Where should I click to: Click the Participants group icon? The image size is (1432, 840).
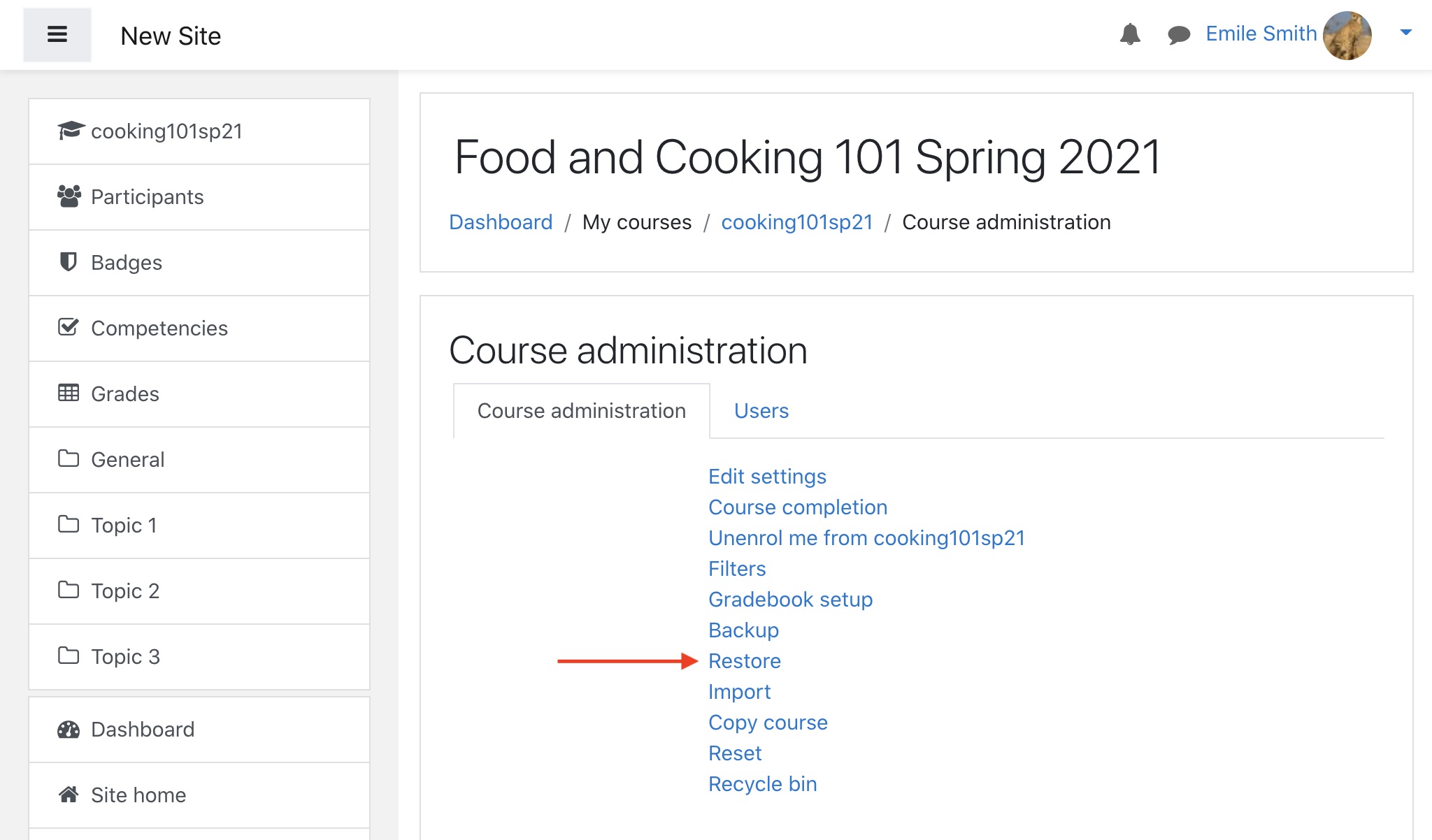[x=69, y=196]
